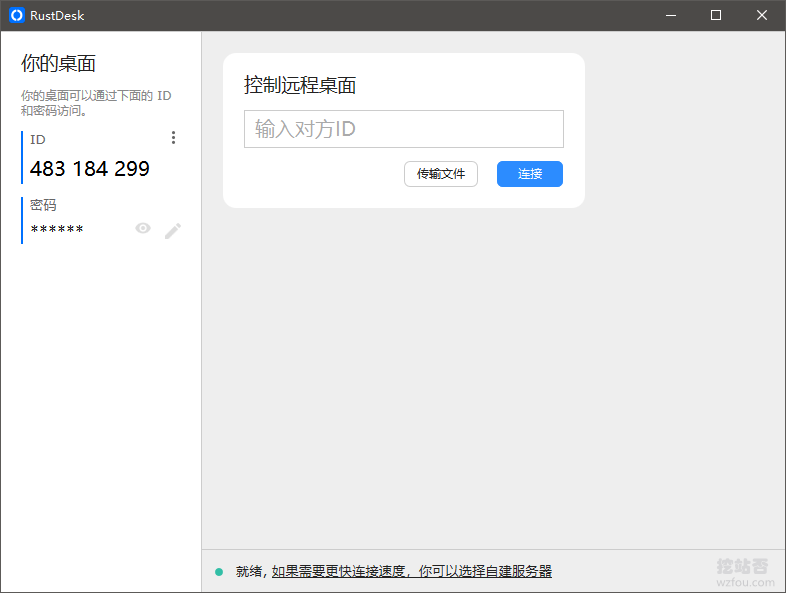Click the 控制远程桌面 heading

(x=300, y=85)
